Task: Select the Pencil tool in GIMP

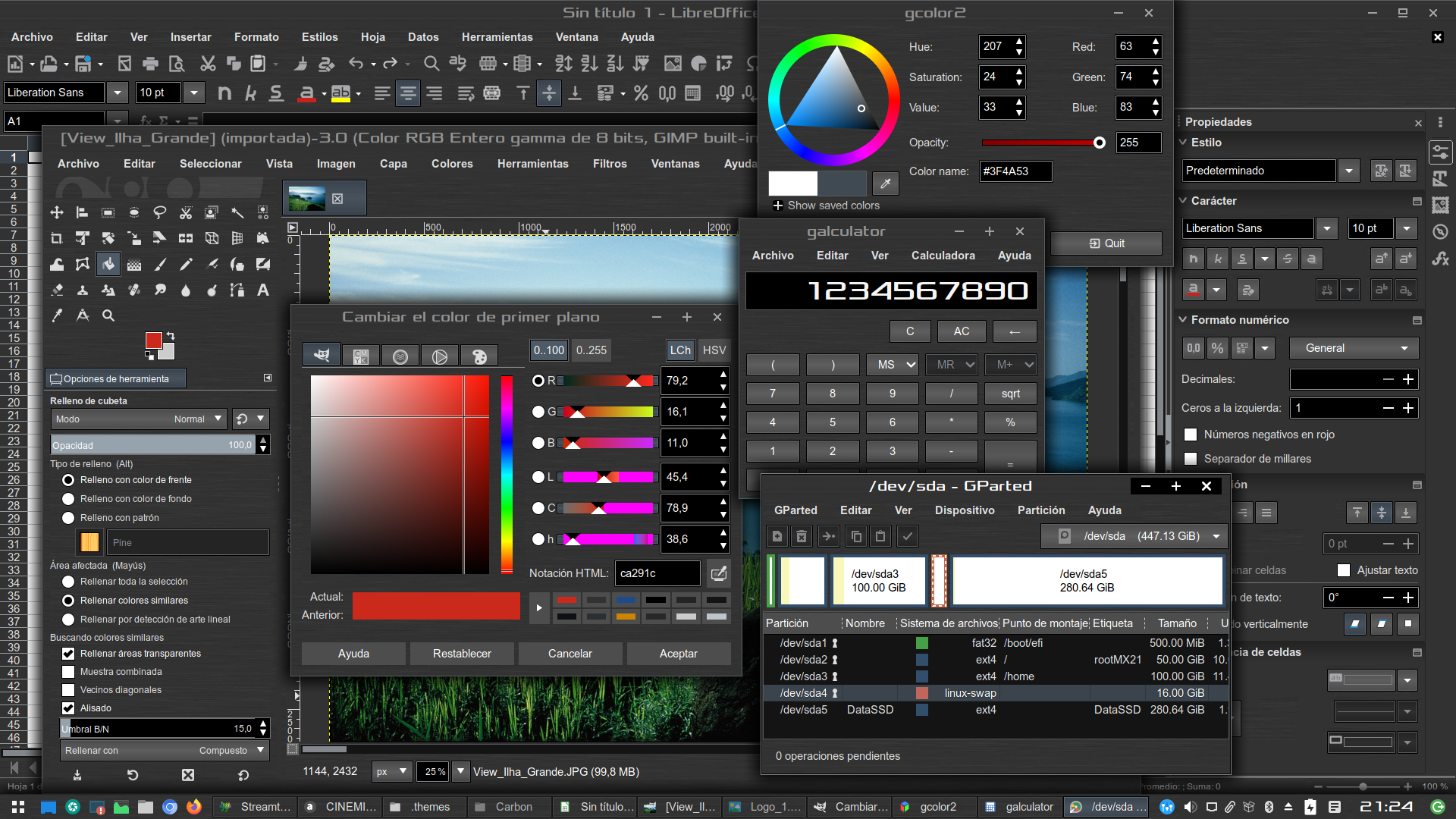Action: tap(186, 264)
